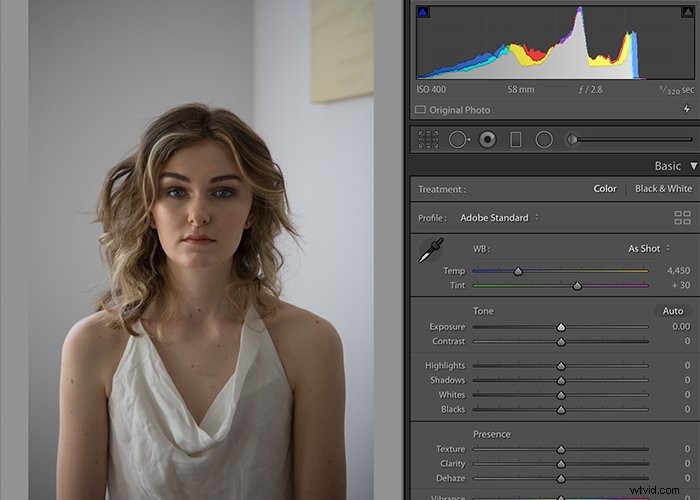Click the Blacks slider handle
Image resolution: width=700 pixels, height=500 pixels.
561,410
